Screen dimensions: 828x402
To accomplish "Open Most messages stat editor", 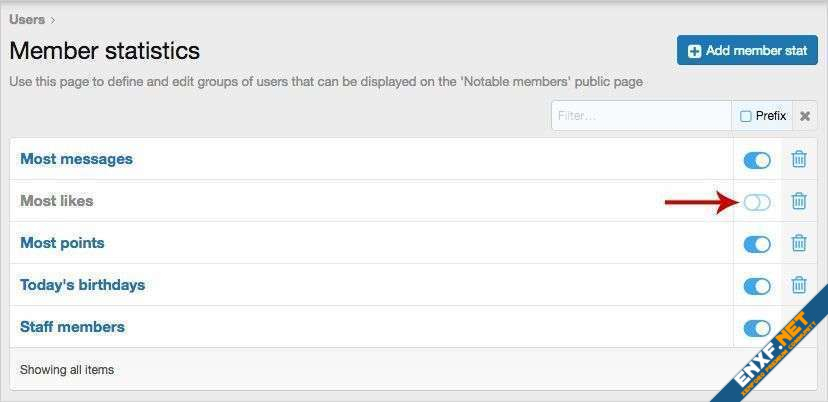I will pyautogui.click(x=76, y=159).
